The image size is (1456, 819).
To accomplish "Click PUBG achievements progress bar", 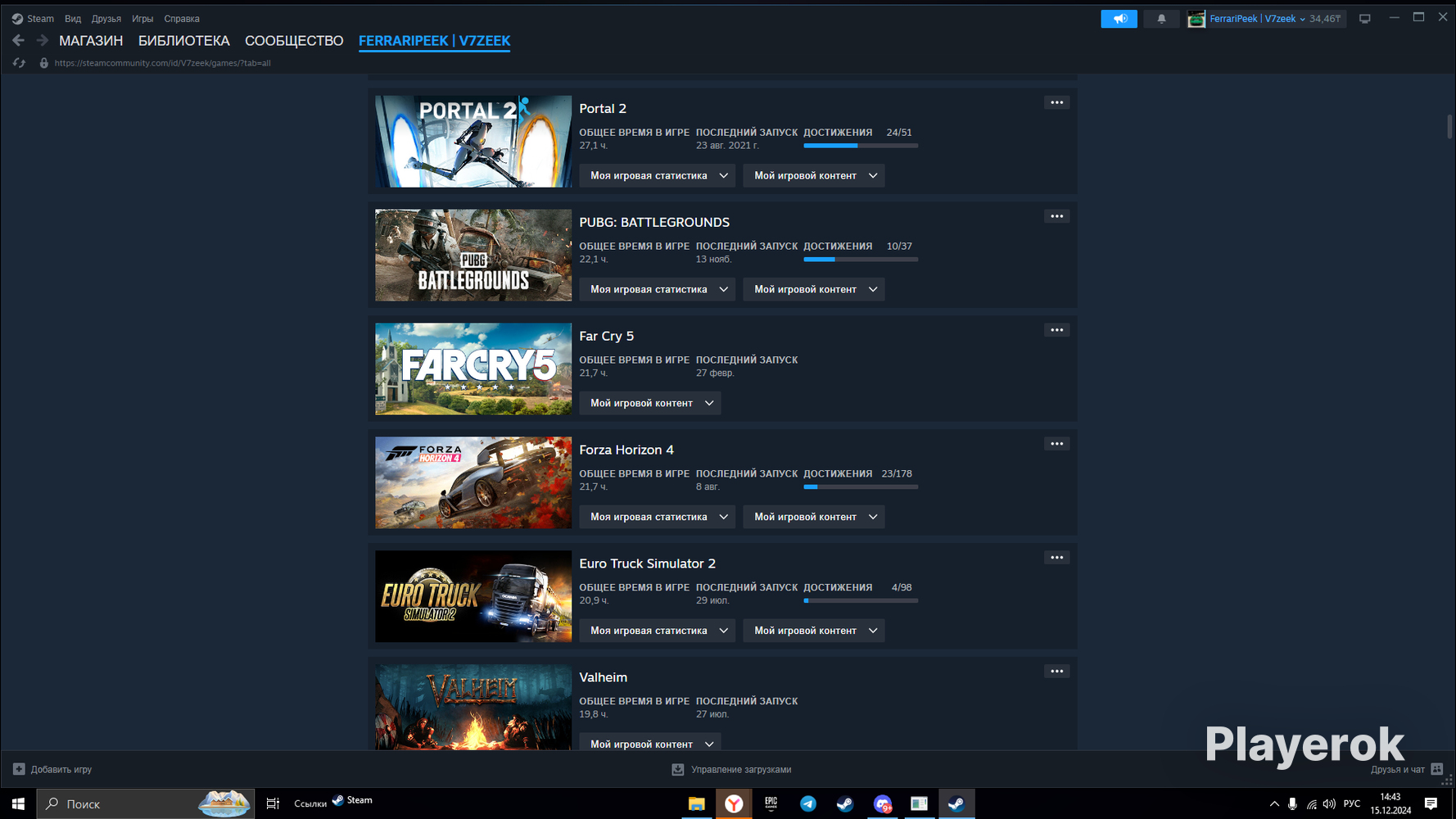I will [861, 260].
